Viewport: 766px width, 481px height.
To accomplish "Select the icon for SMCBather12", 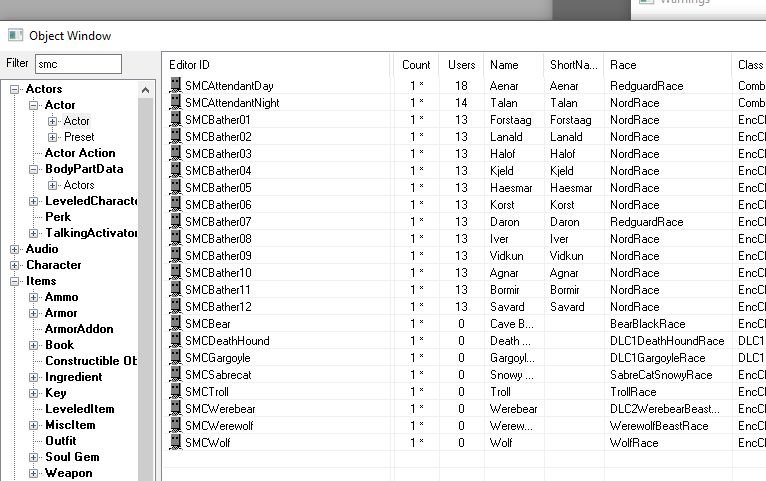I will [x=175, y=306].
